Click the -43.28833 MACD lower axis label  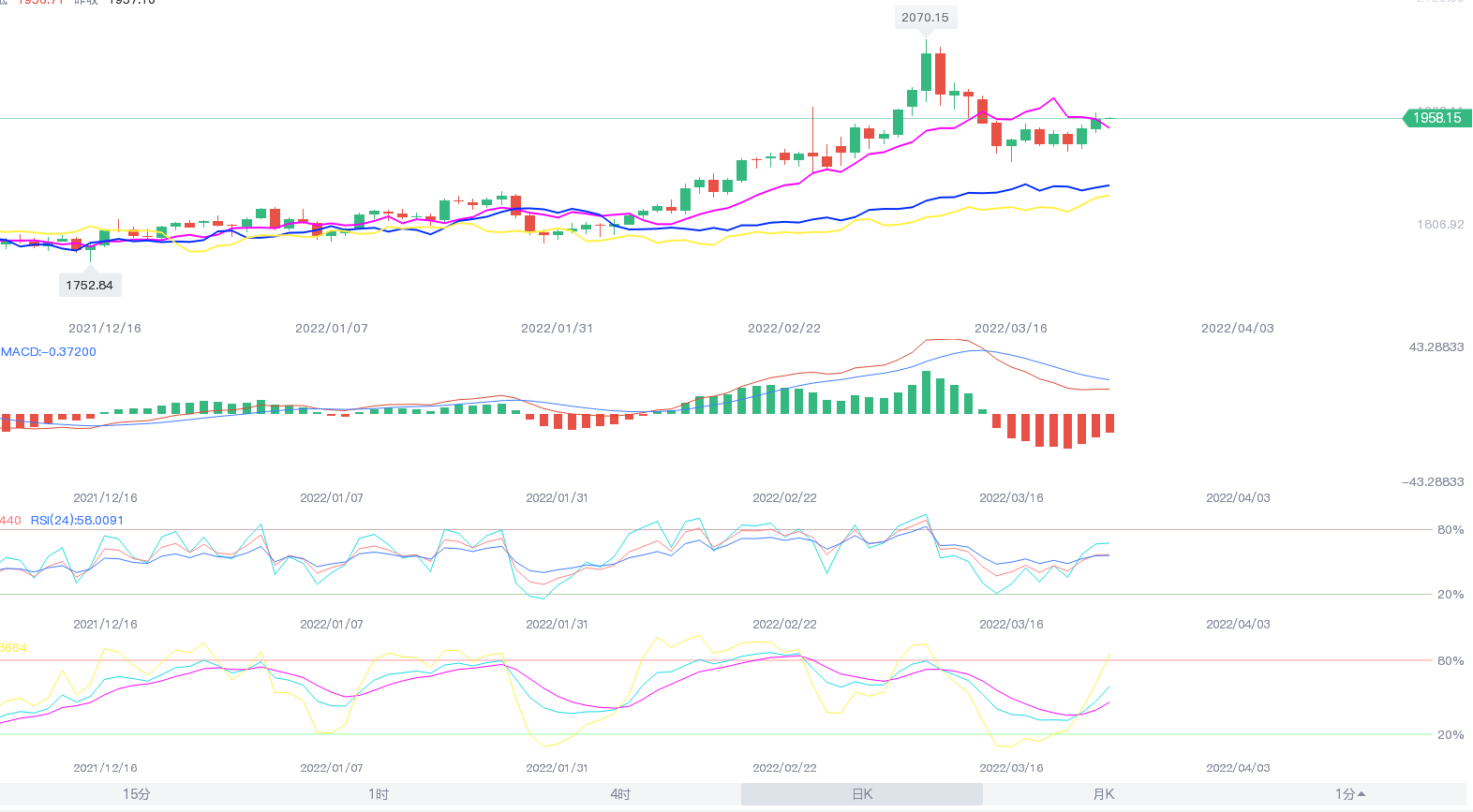click(1433, 482)
